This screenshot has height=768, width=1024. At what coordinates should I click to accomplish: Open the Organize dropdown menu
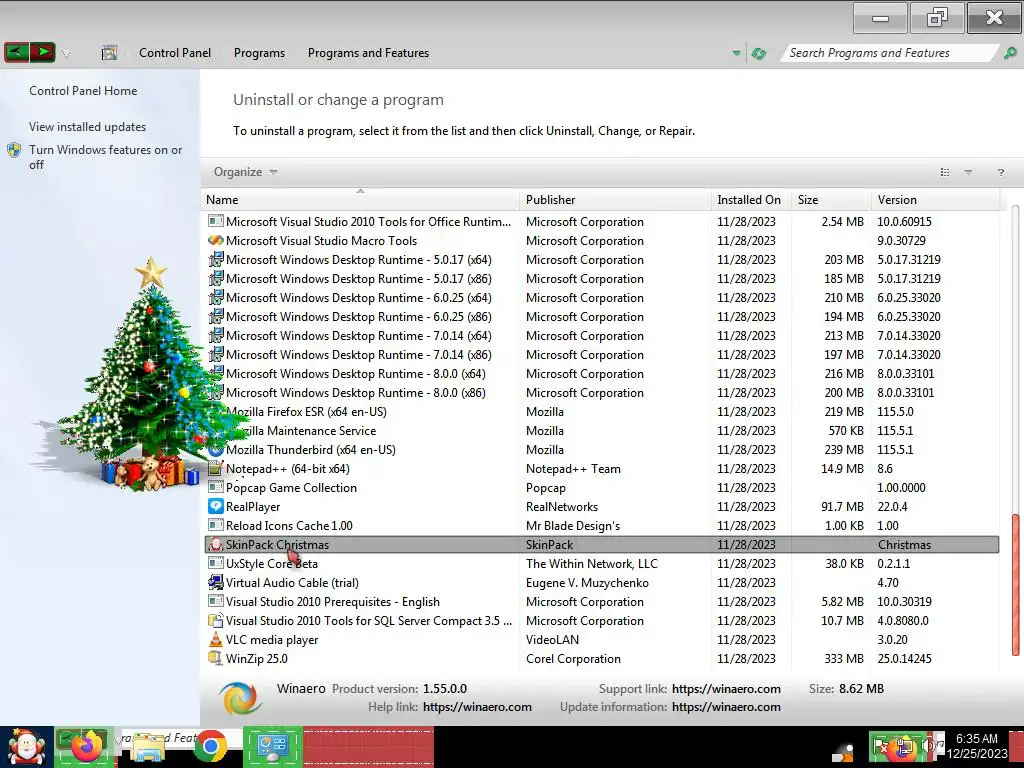[x=245, y=172]
